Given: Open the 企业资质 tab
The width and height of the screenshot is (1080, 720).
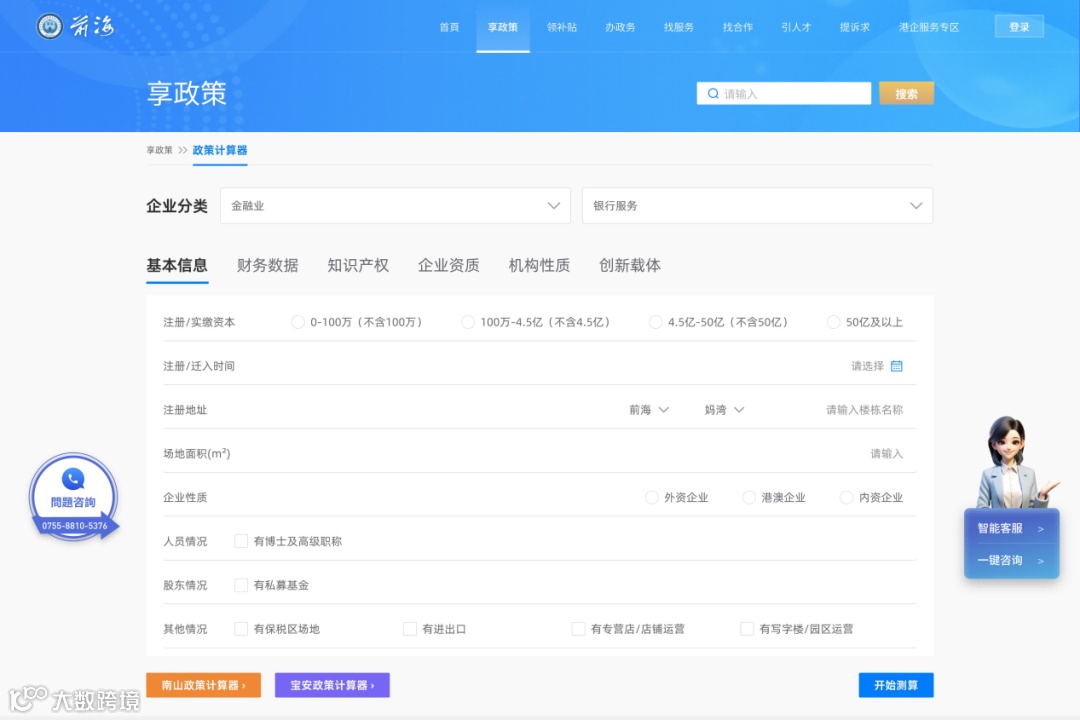Looking at the screenshot, I should (x=448, y=265).
